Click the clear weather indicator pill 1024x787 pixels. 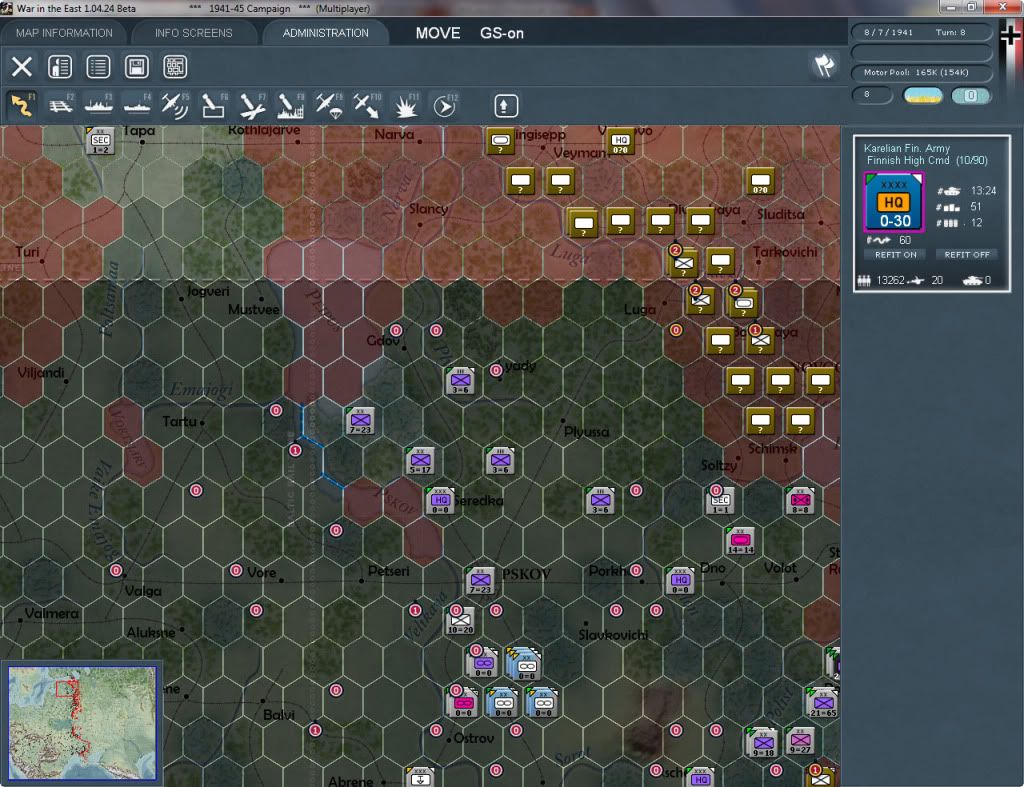click(x=922, y=95)
